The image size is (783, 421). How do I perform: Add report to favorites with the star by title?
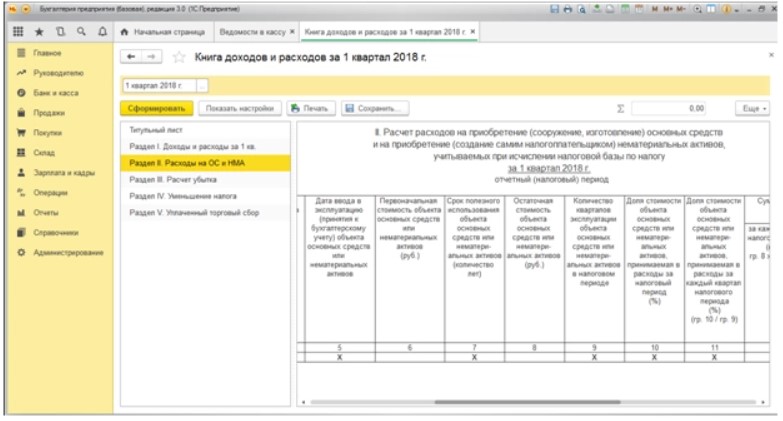point(179,57)
